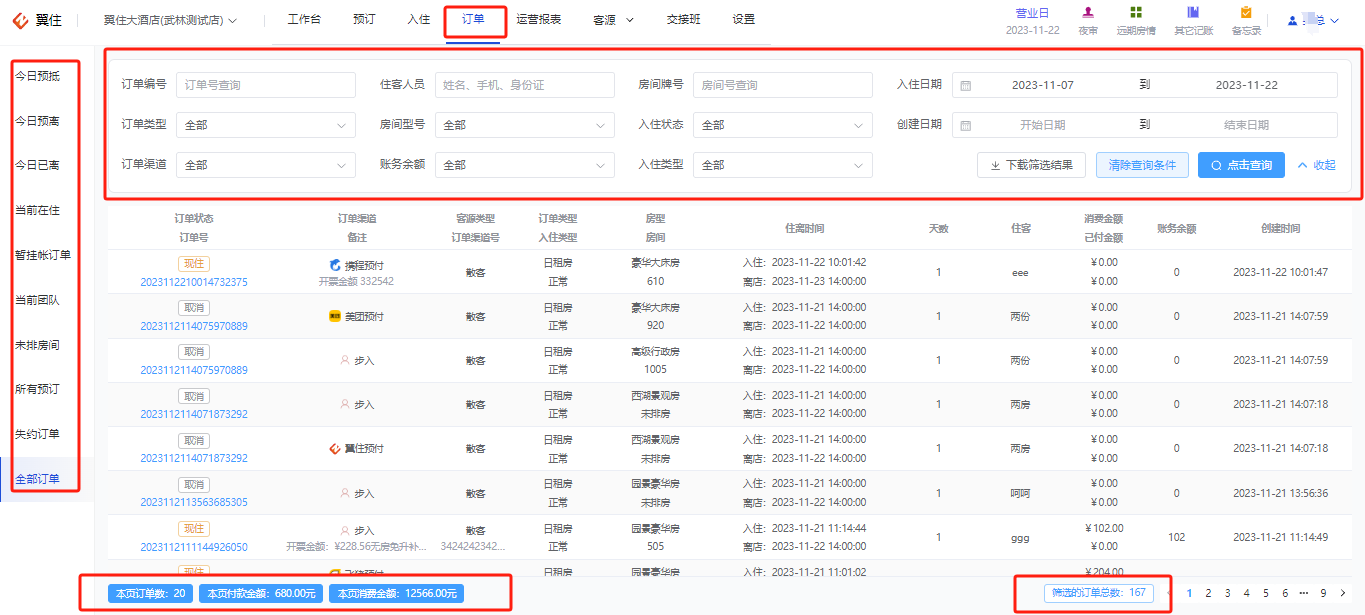The height and width of the screenshot is (615, 1365).
Task: Click the 美团预付 channel icon
Action: 335,316
